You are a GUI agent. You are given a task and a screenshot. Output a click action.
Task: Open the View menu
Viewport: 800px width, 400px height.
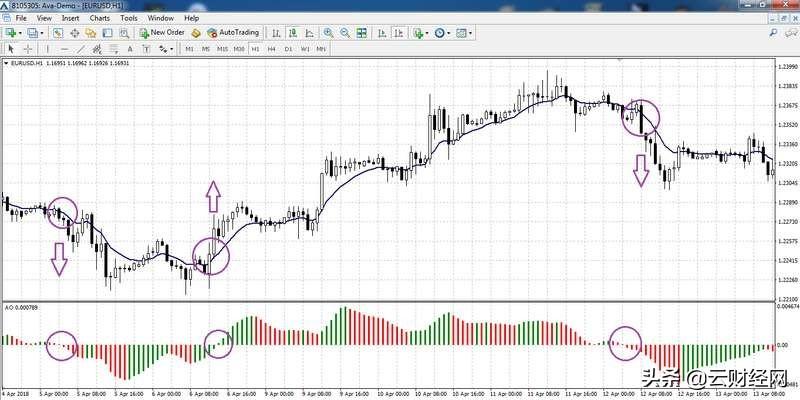[x=44, y=18]
